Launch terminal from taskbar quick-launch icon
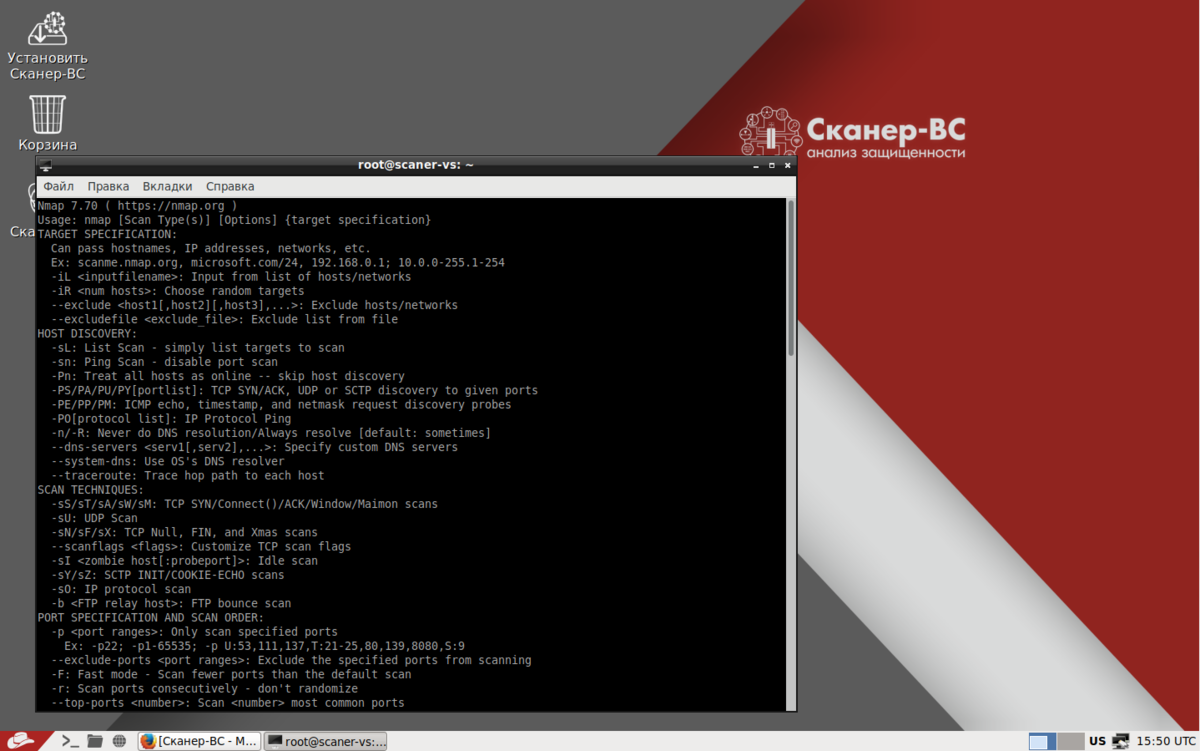This screenshot has width=1200, height=751. tap(69, 741)
